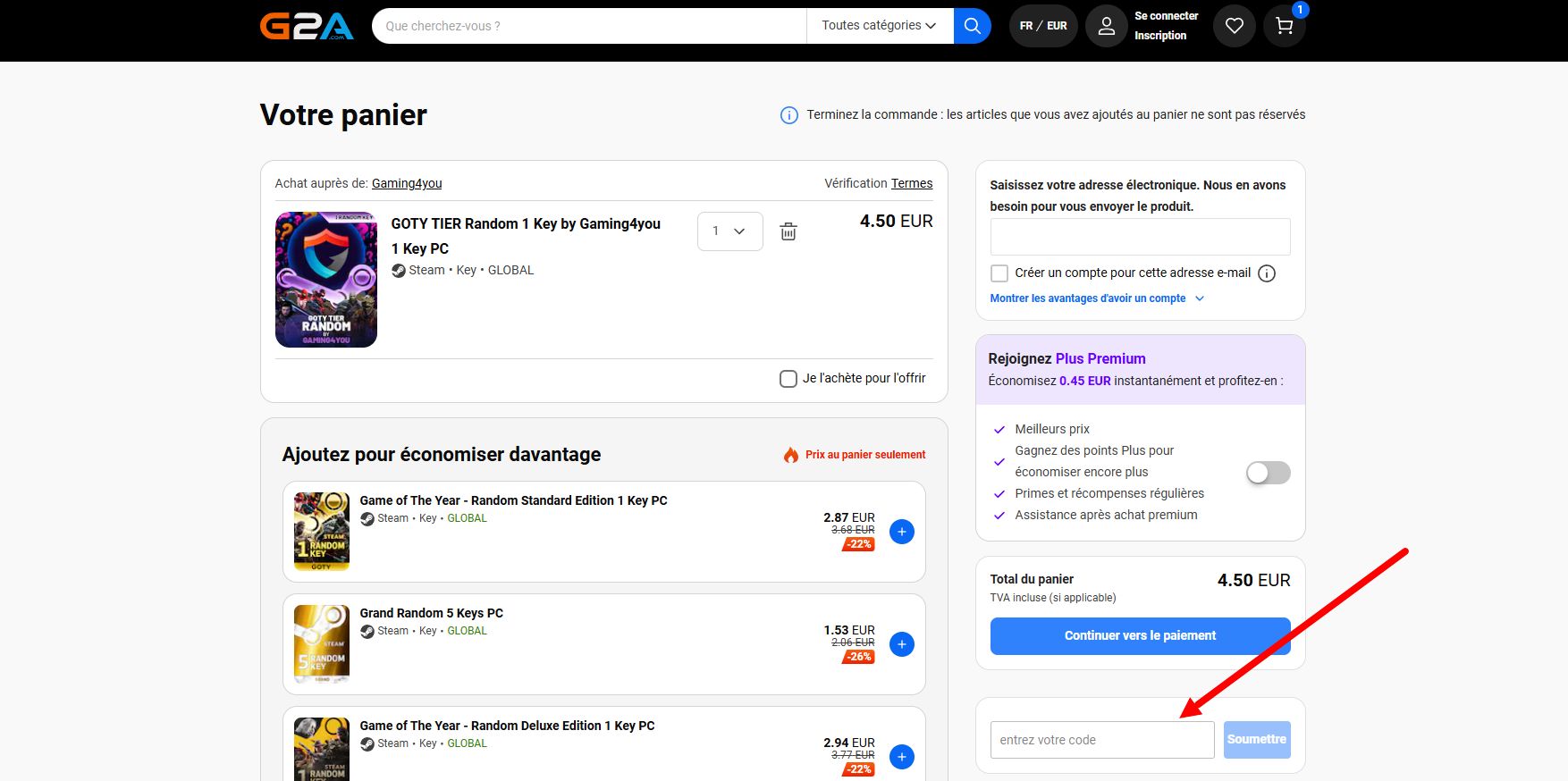Focus the email address input field
This screenshot has width=1568, height=781.
point(1141,237)
